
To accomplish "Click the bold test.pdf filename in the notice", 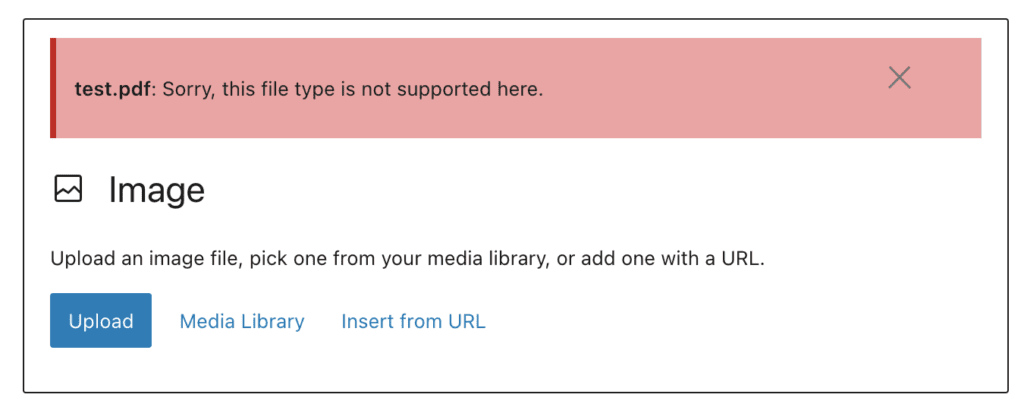I will pos(113,90).
